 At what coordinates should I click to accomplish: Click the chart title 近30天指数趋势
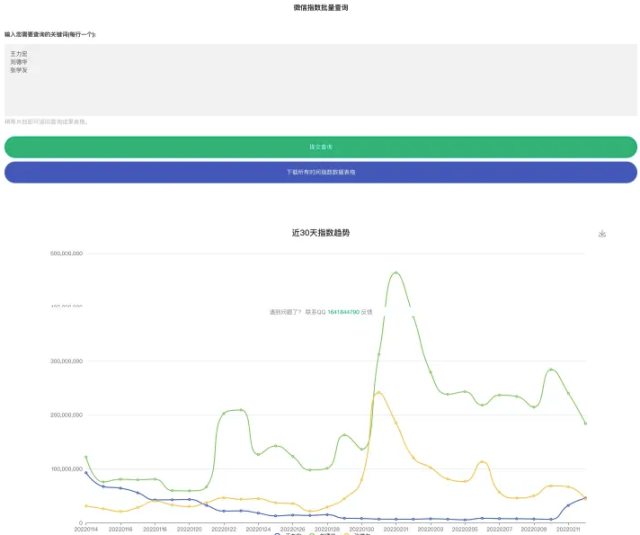pos(320,233)
